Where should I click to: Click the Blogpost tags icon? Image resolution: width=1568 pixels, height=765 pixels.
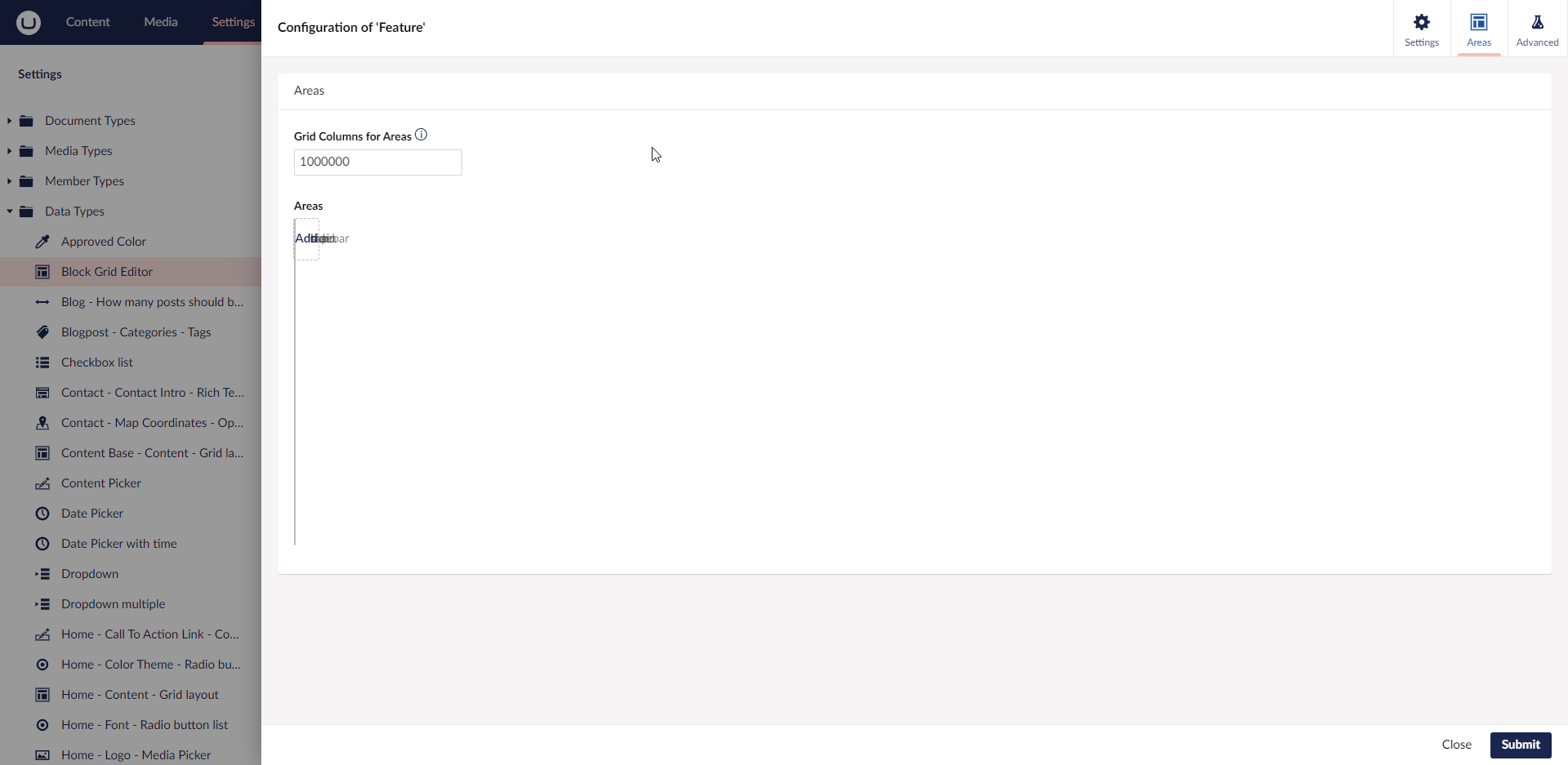(x=42, y=331)
